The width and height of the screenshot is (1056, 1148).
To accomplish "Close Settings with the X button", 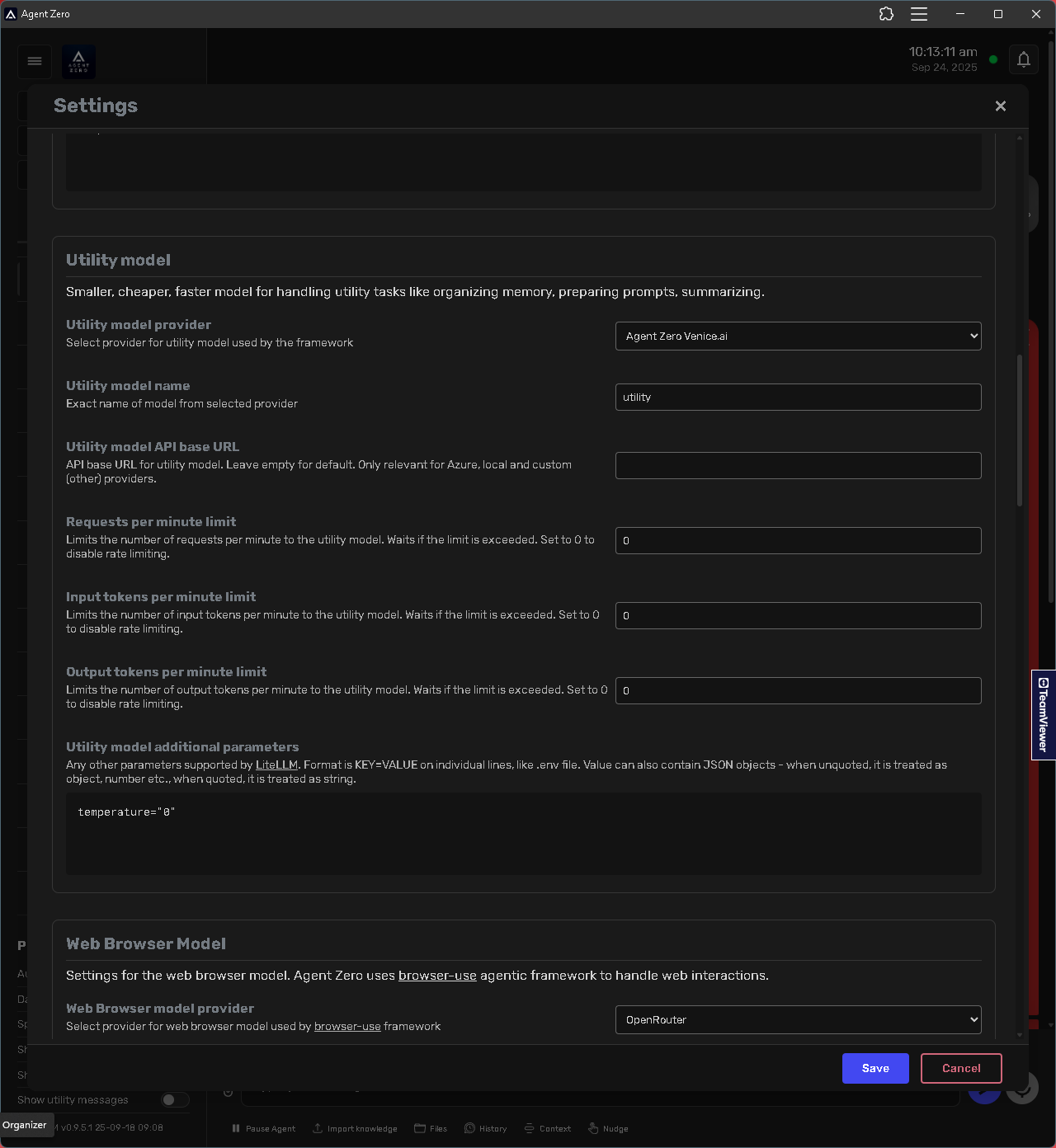I will 1001,106.
